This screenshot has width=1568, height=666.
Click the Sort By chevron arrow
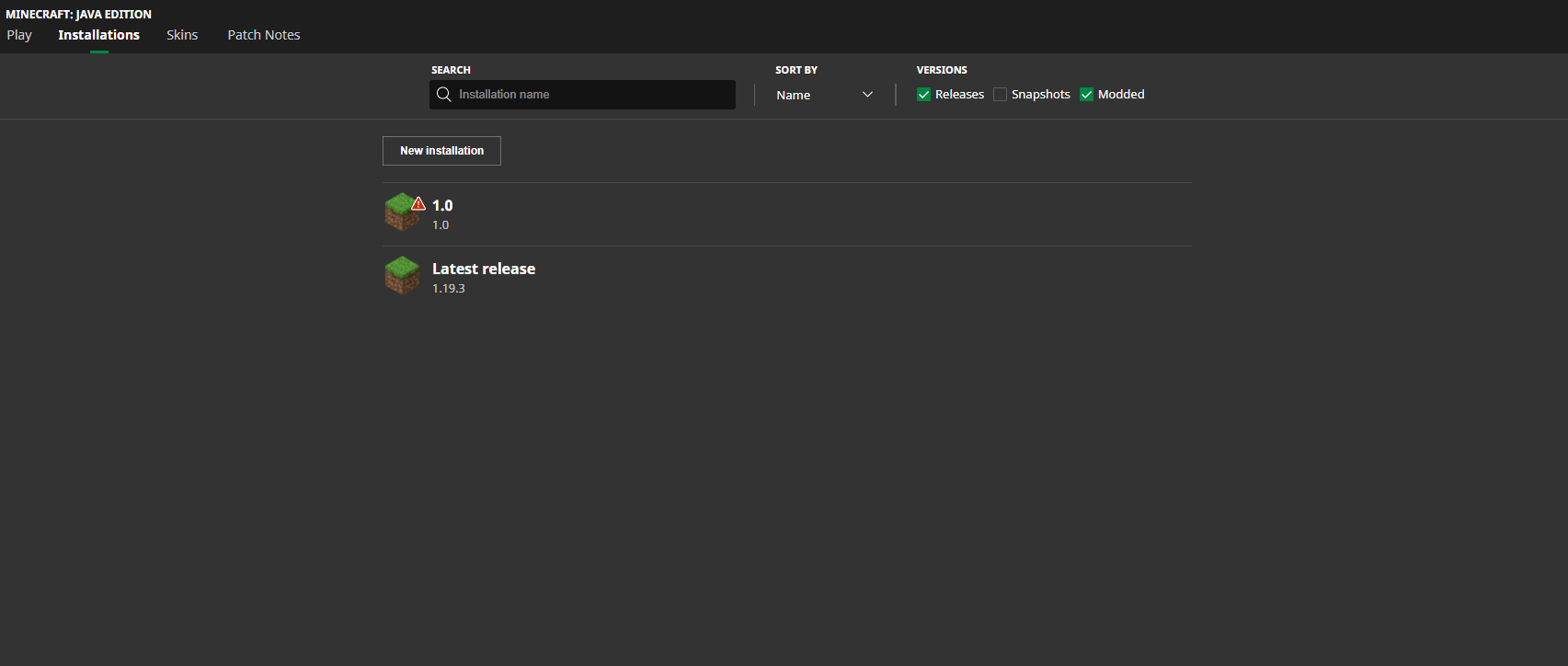[867, 95]
